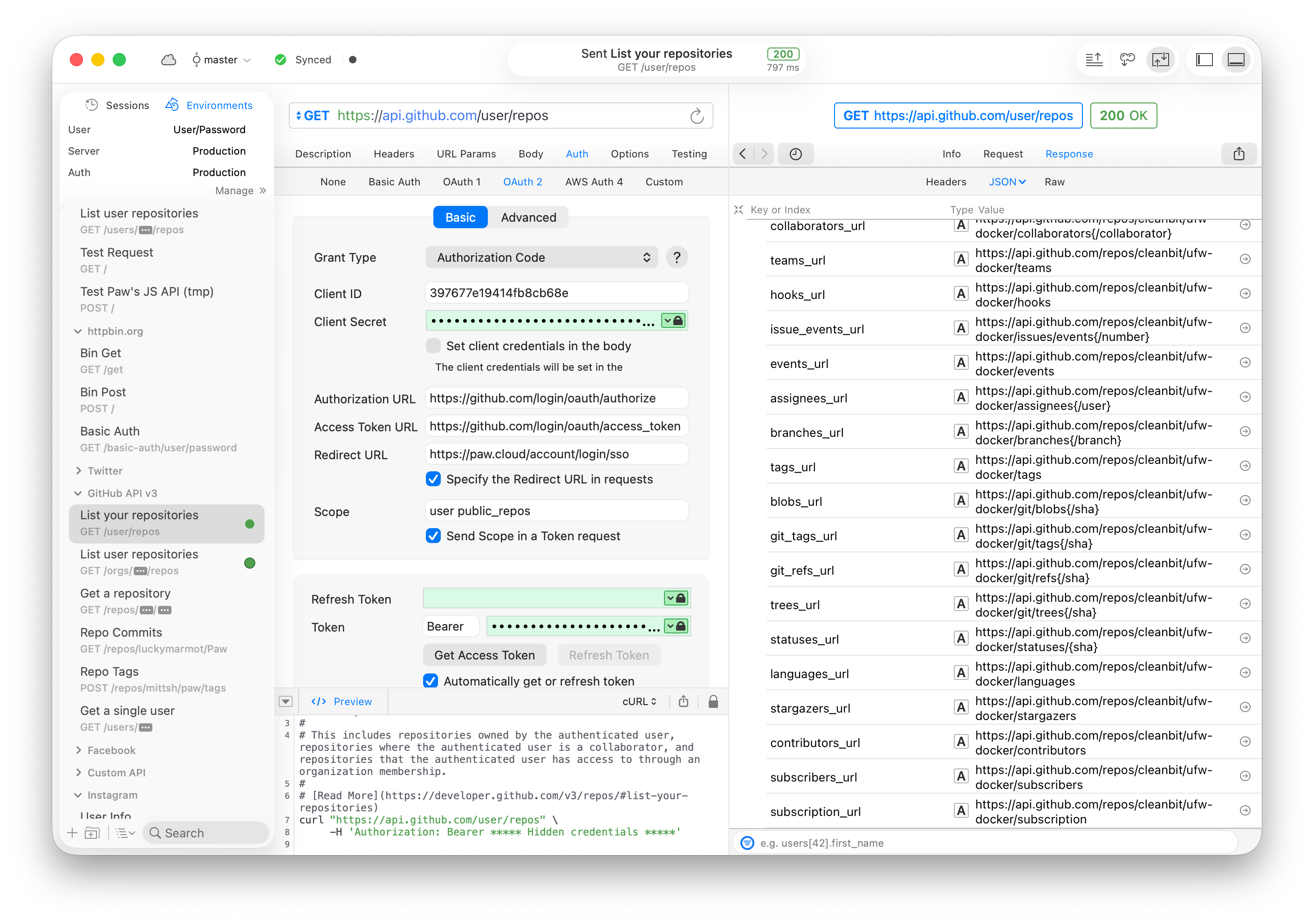
Task: Click the refresh send request icon in URL bar
Action: [697, 116]
